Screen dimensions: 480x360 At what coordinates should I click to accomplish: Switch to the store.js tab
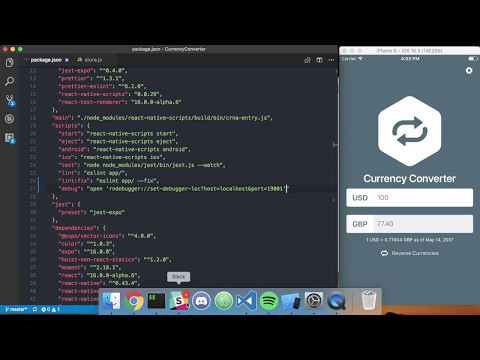point(93,60)
